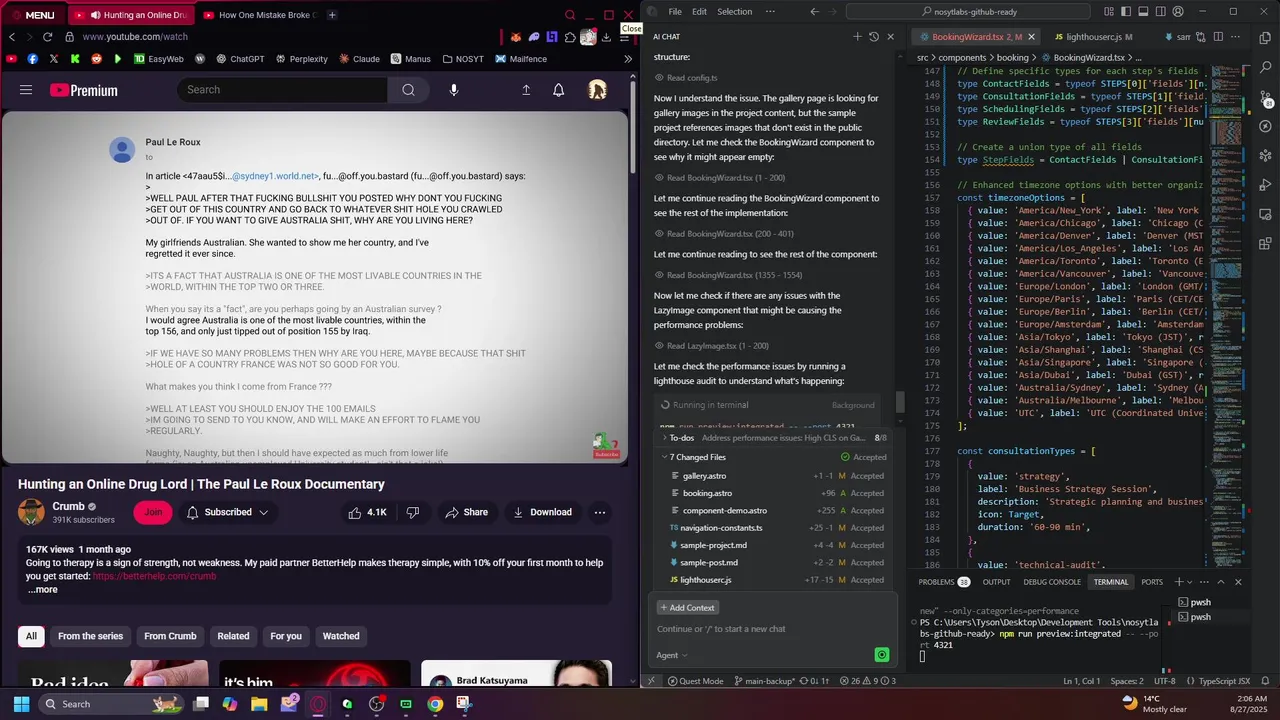The height and width of the screenshot is (720, 1280).
Task: Select the 'From Crumb' chip
Action: (170, 636)
